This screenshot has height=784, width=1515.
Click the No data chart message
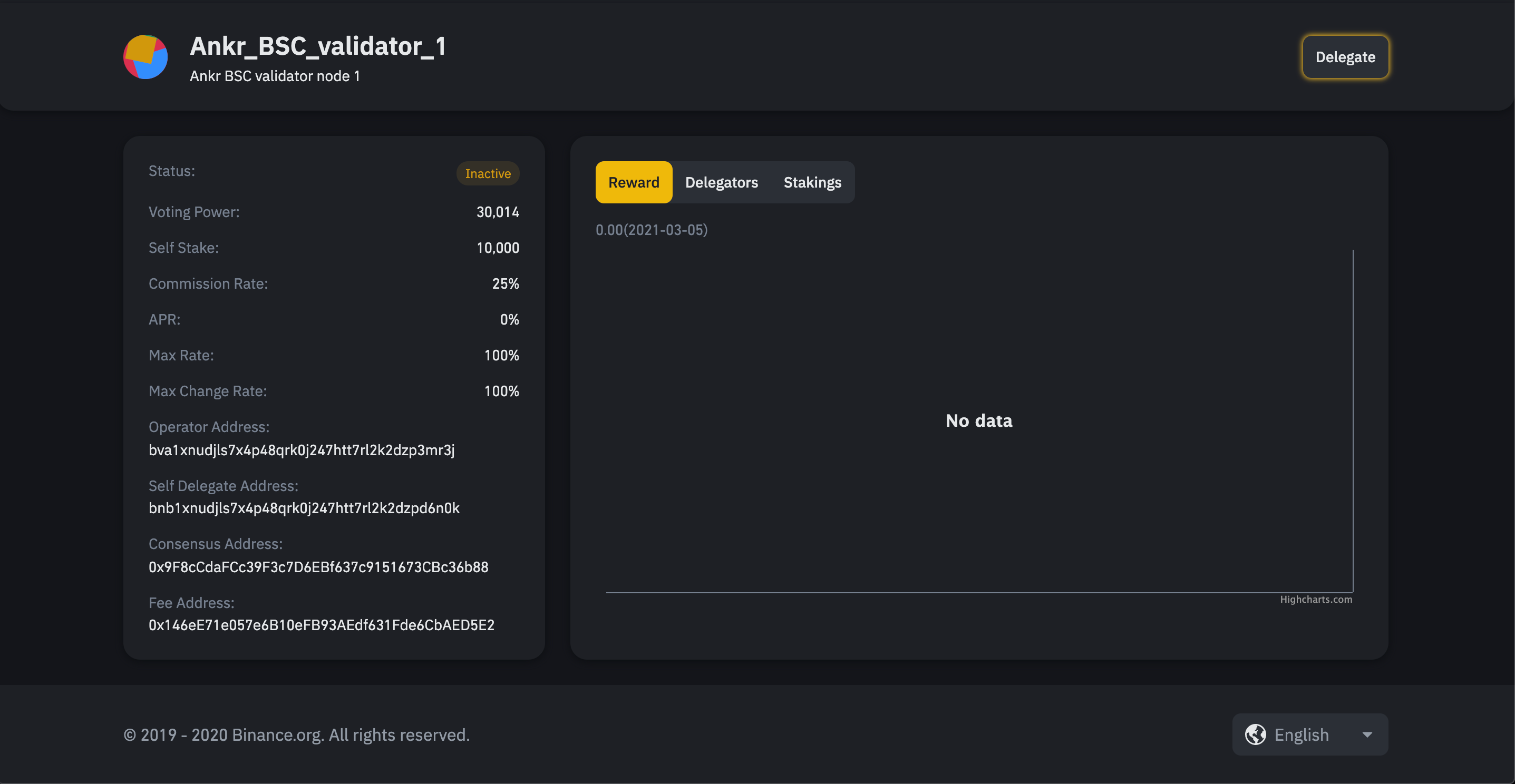tap(978, 421)
